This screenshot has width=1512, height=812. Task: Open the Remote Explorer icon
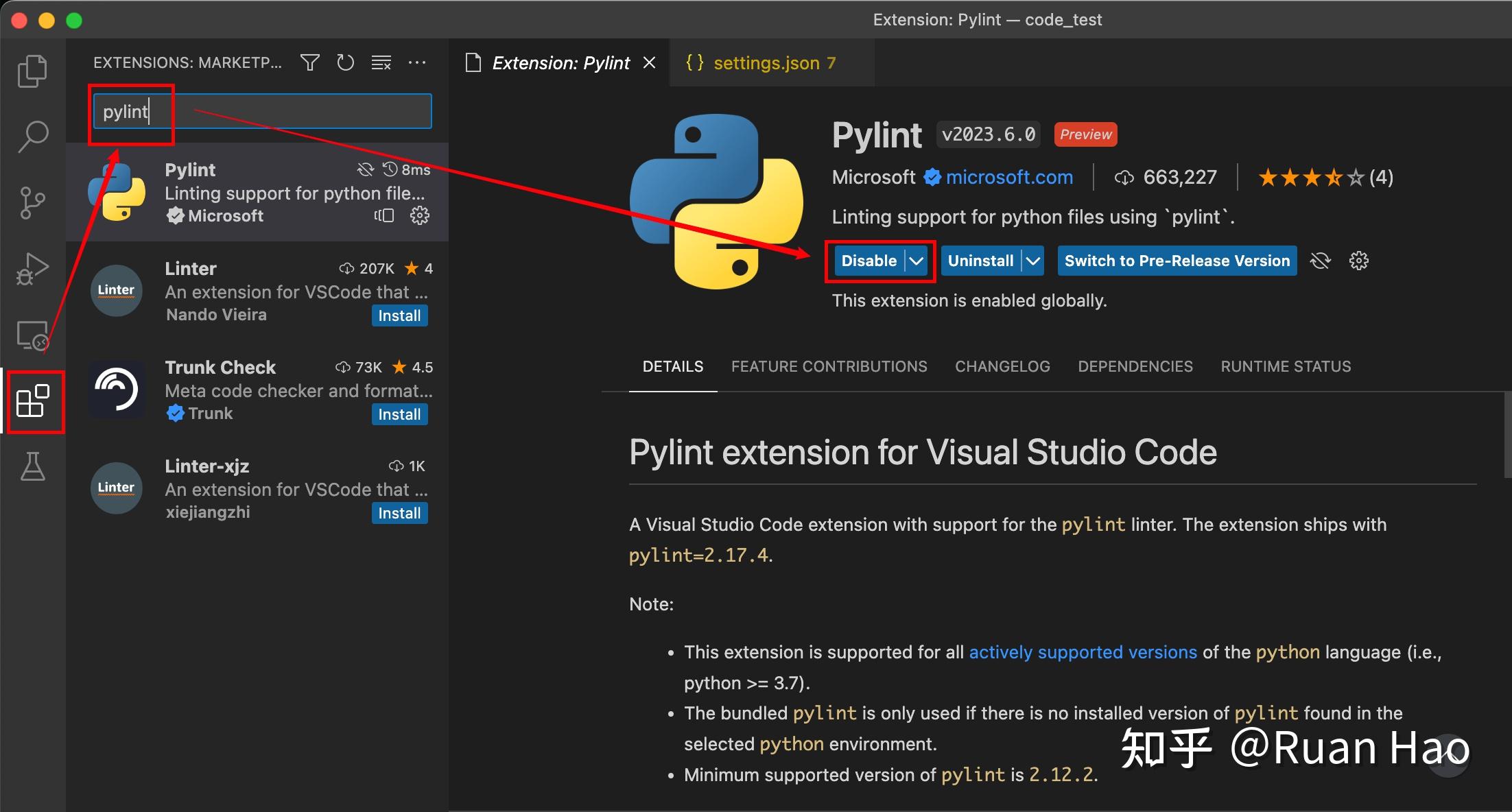point(32,335)
